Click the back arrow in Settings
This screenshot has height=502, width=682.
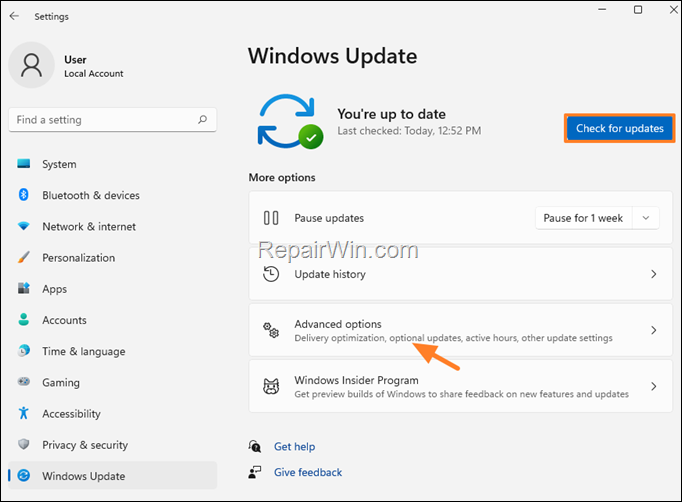(14, 16)
